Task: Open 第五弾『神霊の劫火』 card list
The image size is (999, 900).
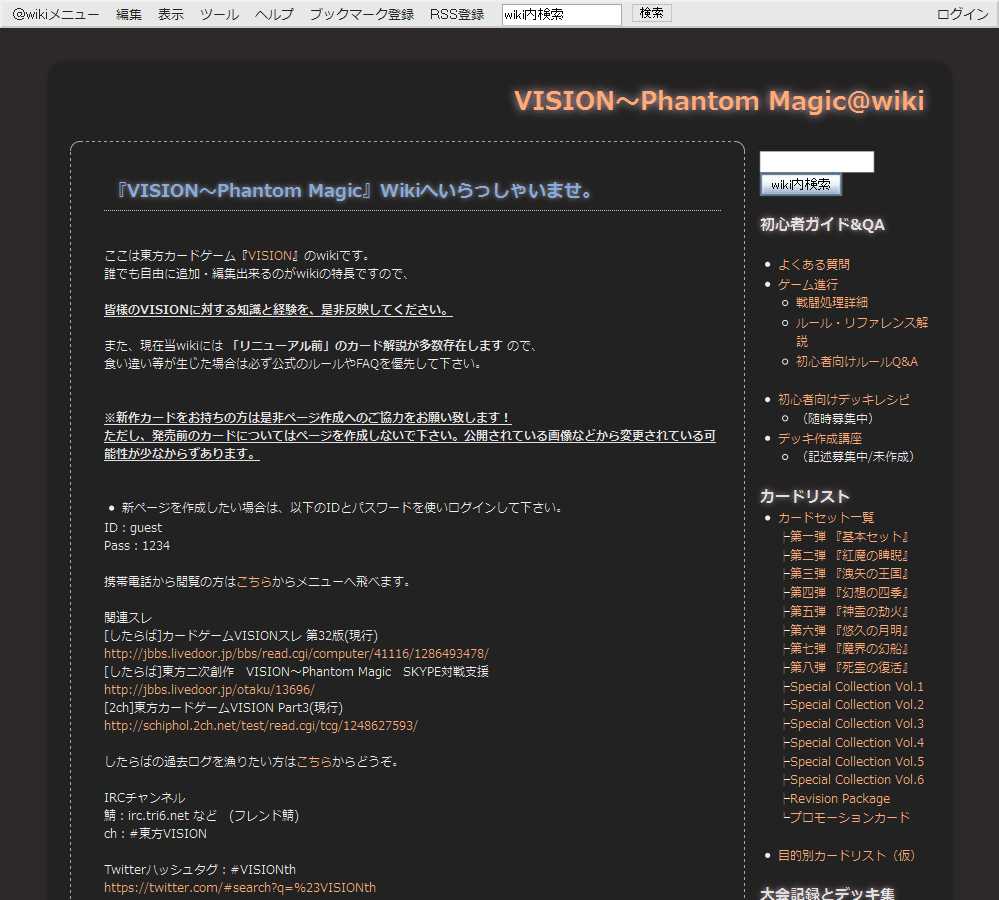Action: [x=849, y=611]
